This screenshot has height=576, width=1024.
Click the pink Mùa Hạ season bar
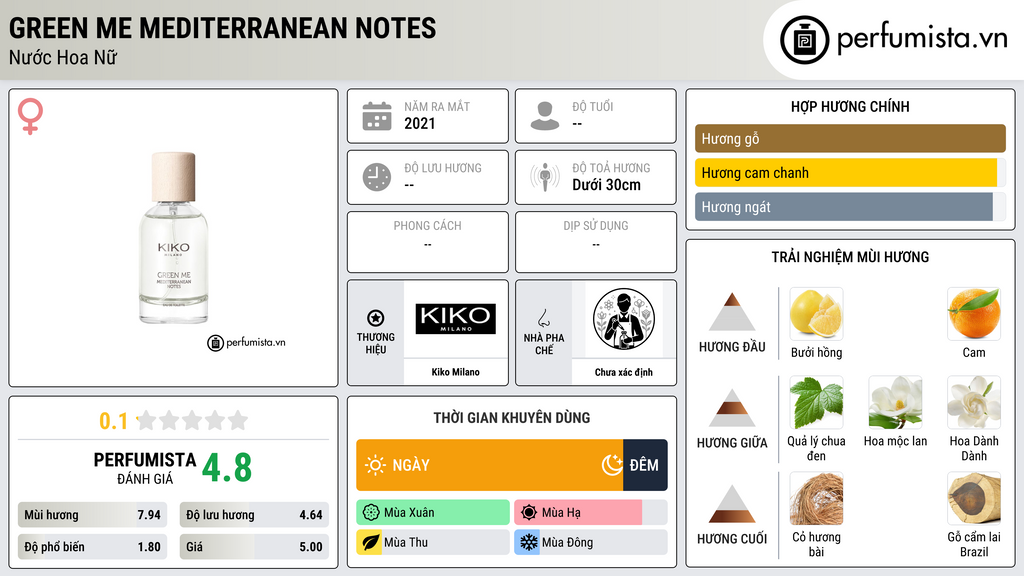point(578,513)
